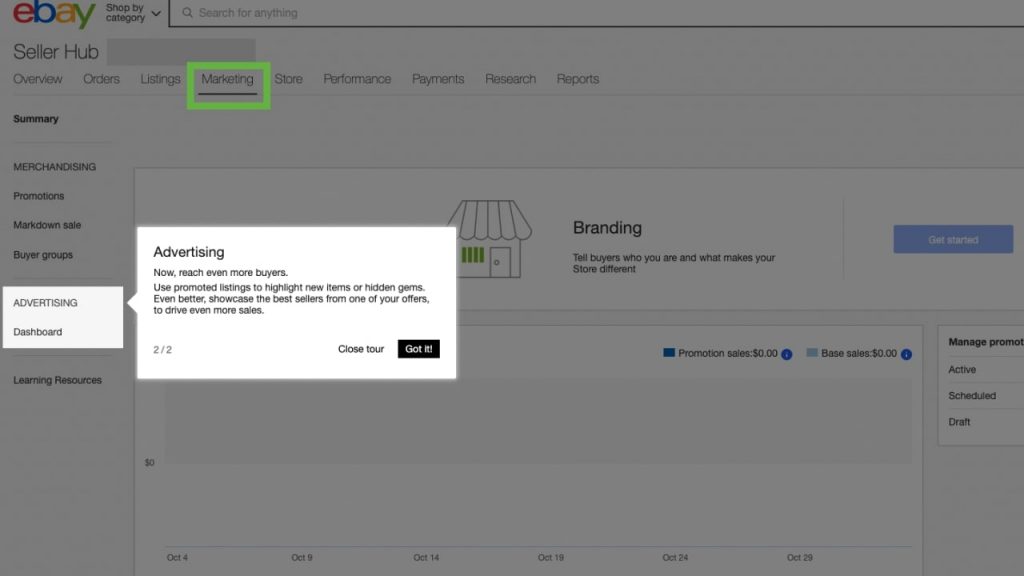Click Close tour in the Advertising popup
This screenshot has height=576, width=1024.
(360, 349)
